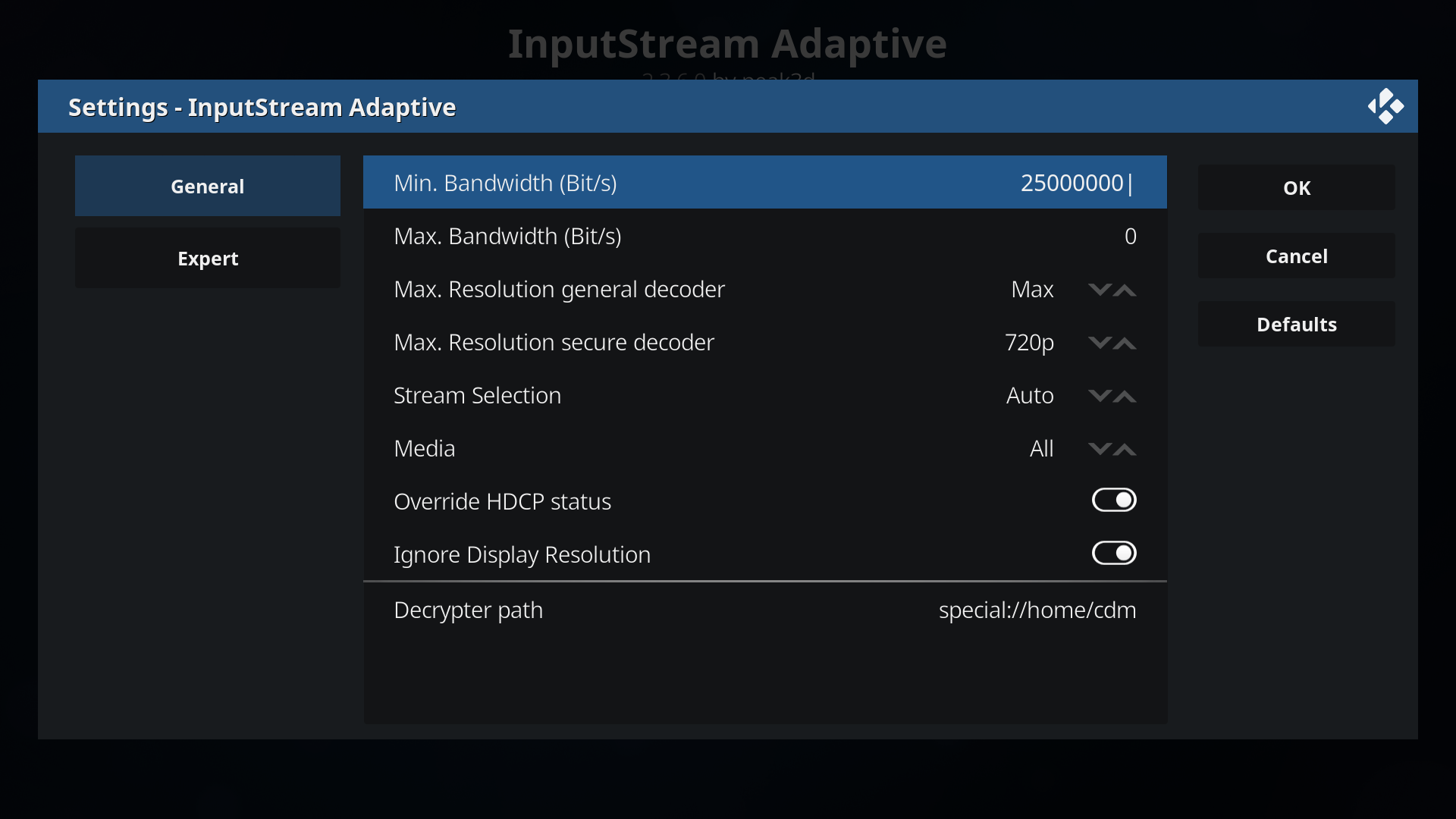Switch to the Expert settings category
Viewport: 1456px width, 819px height.
pyautogui.click(x=207, y=259)
